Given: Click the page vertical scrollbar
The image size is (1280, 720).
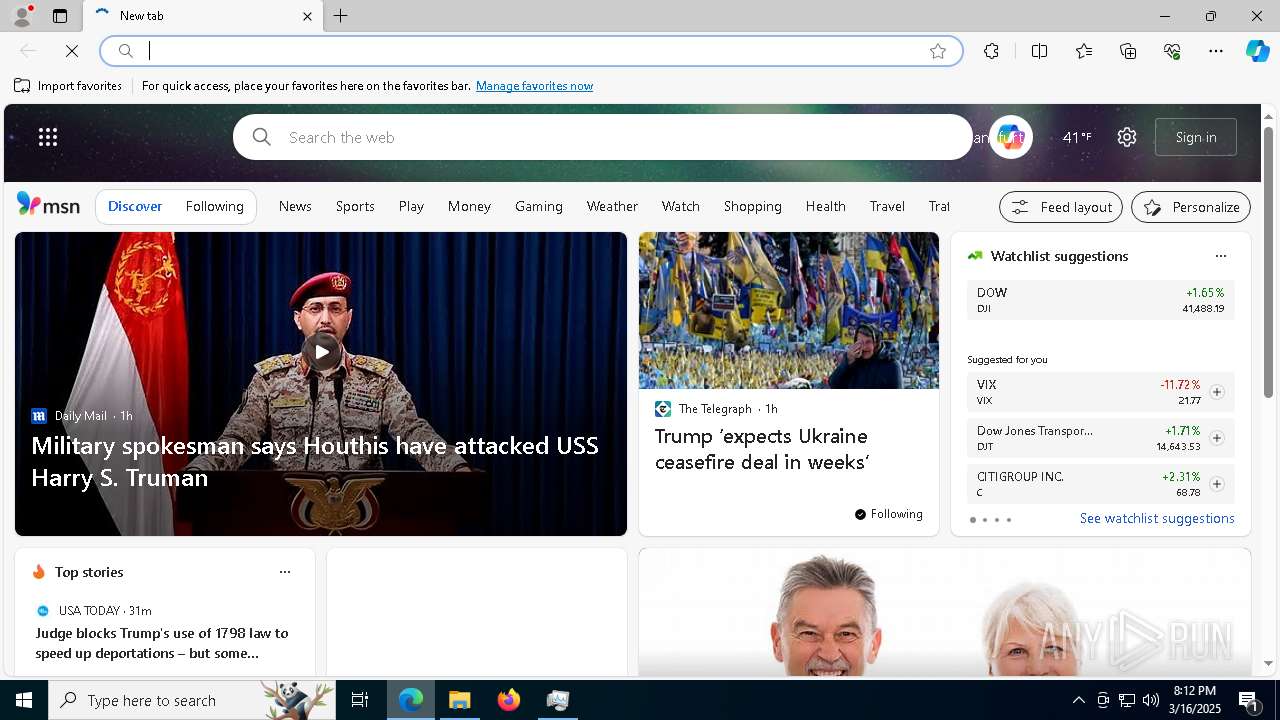Looking at the screenshot, I should tap(1268, 262).
